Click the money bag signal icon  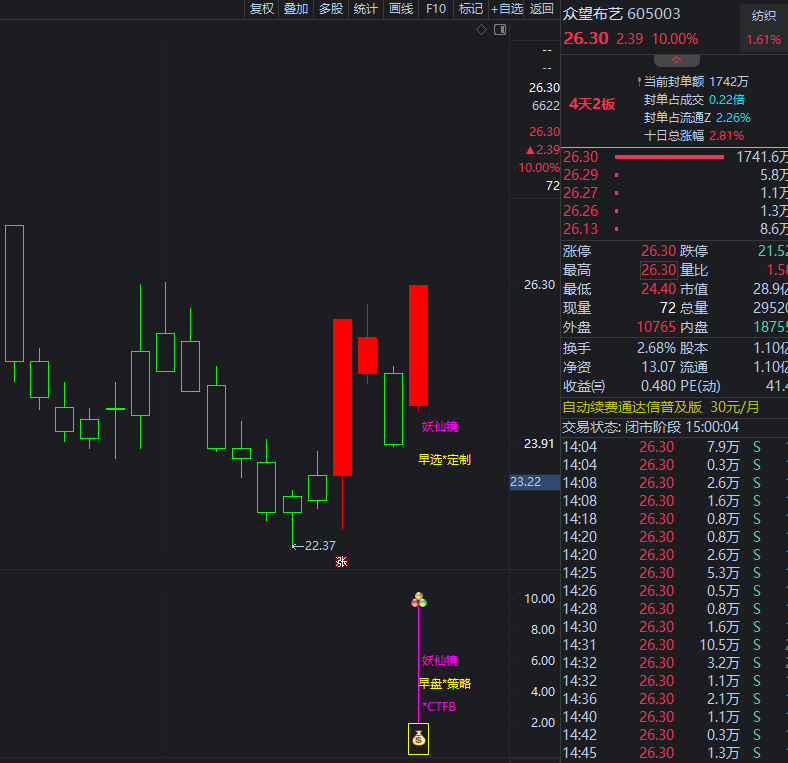[x=418, y=740]
